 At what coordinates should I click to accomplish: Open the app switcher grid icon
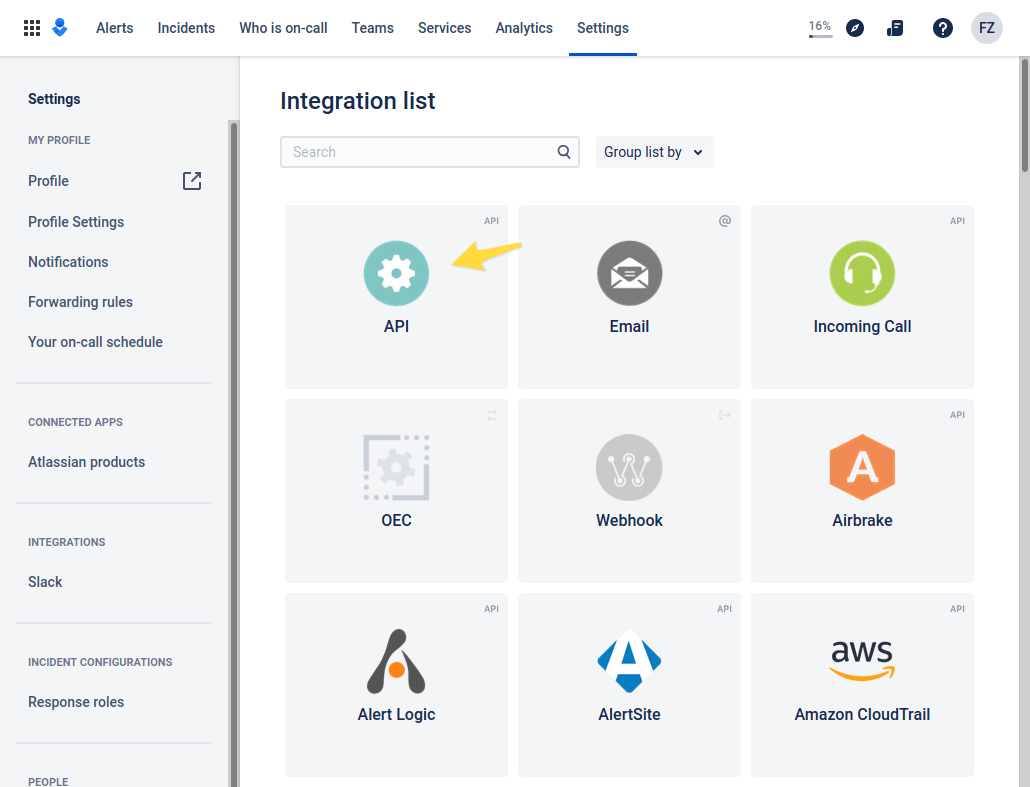(x=32, y=28)
